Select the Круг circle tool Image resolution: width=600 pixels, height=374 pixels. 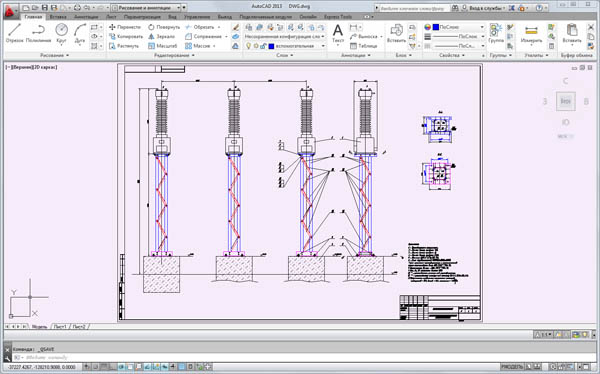(61, 33)
